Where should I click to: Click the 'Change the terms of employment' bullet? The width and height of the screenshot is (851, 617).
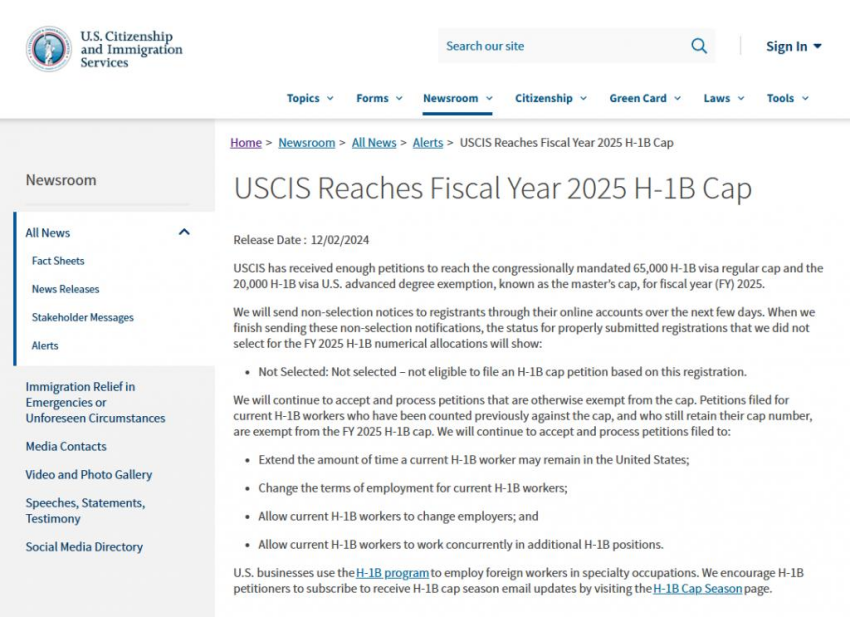coord(413,488)
